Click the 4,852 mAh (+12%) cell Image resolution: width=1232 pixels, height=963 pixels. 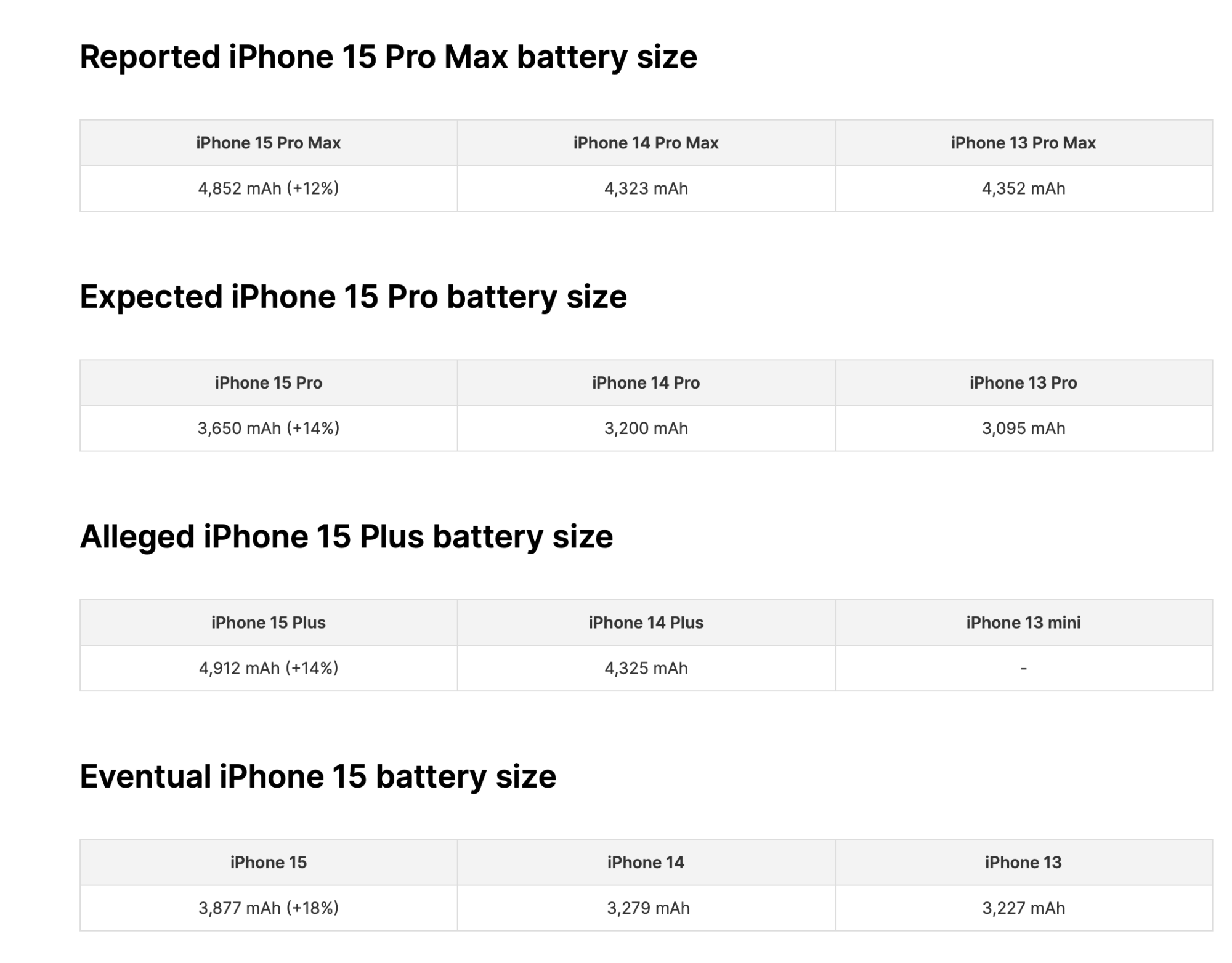(269, 188)
